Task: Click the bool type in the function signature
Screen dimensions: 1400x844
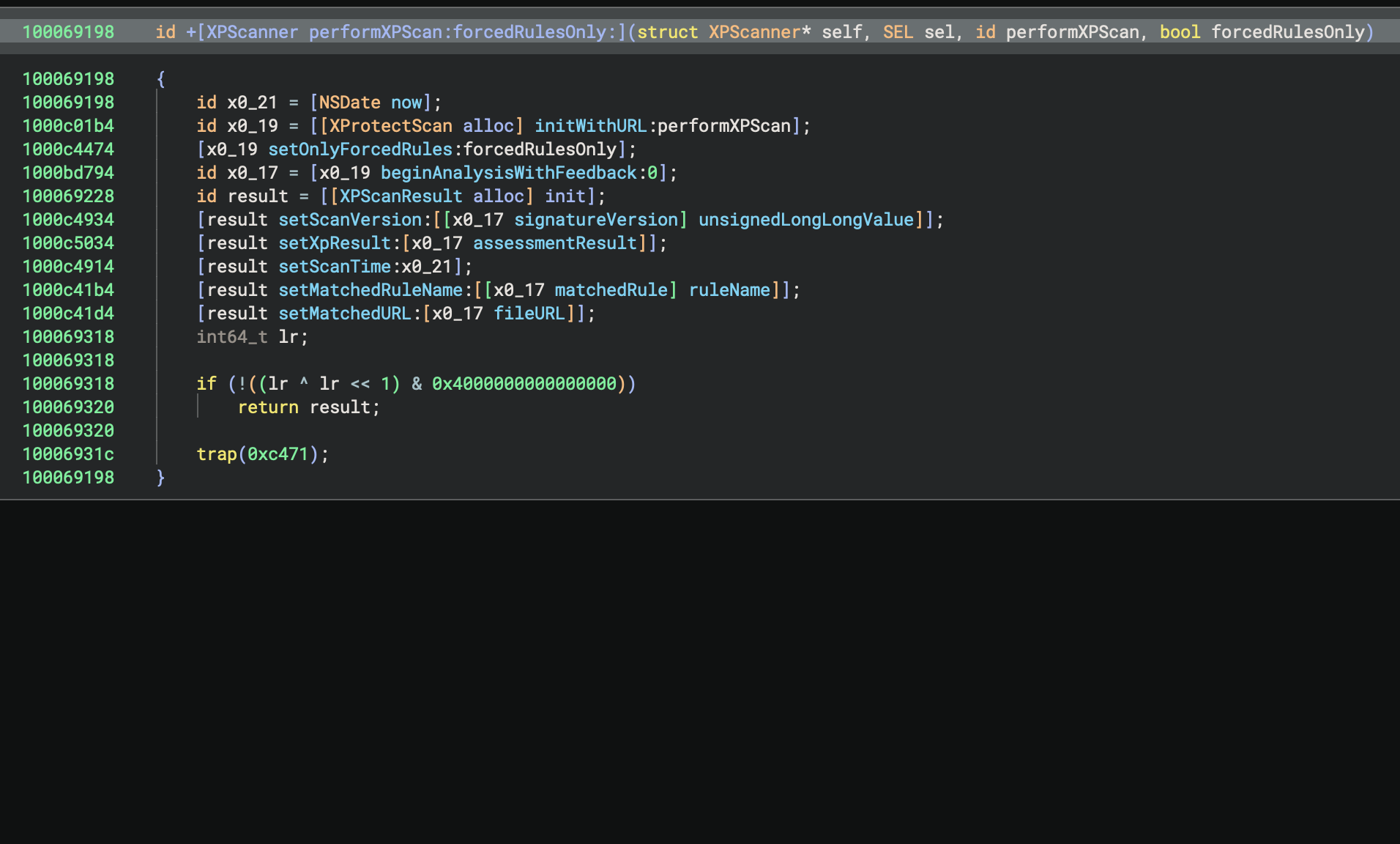Action: 1180,32
